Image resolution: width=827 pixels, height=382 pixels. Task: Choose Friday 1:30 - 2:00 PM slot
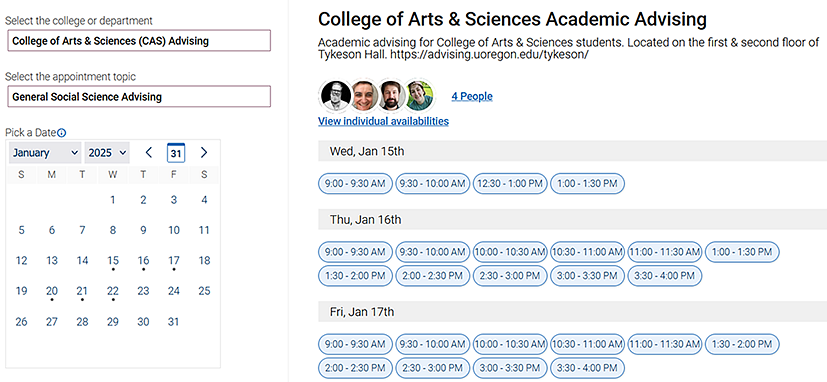(742, 345)
